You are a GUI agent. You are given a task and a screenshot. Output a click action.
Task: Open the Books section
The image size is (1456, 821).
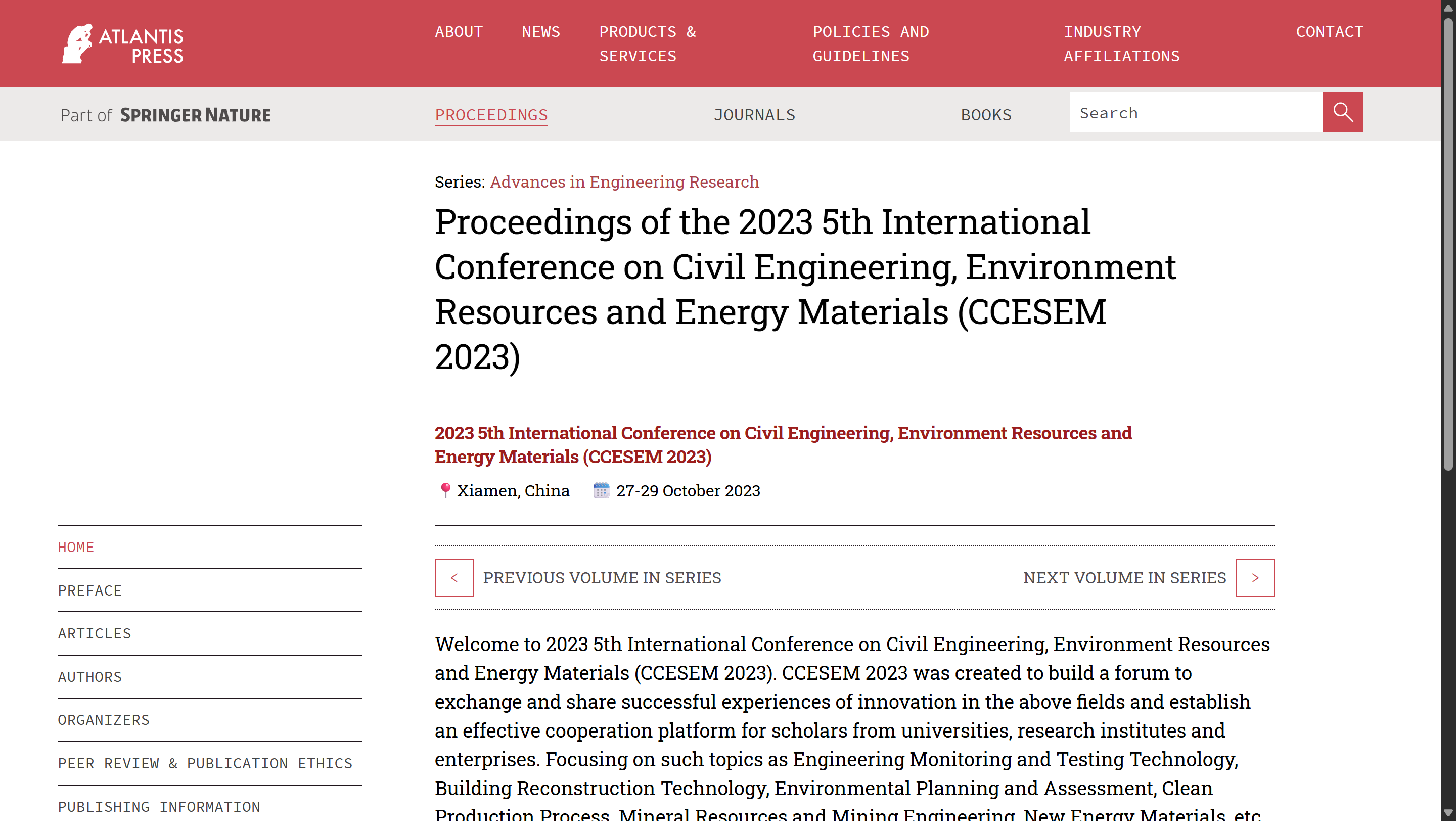[x=986, y=115]
